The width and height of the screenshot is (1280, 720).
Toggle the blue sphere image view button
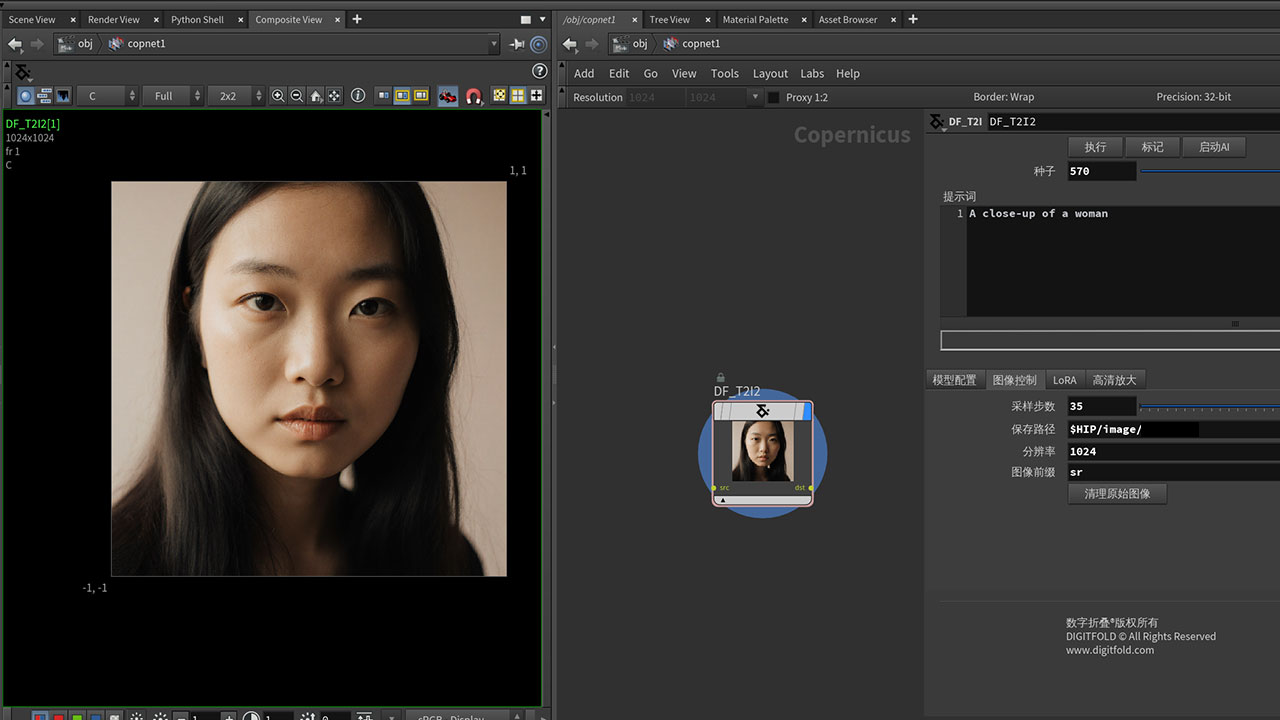point(26,96)
